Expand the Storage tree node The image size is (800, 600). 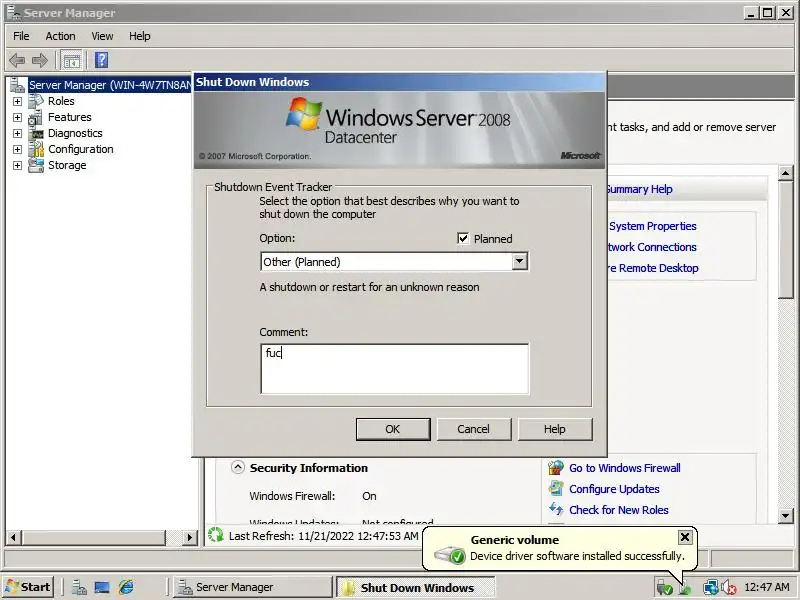[x=17, y=165]
